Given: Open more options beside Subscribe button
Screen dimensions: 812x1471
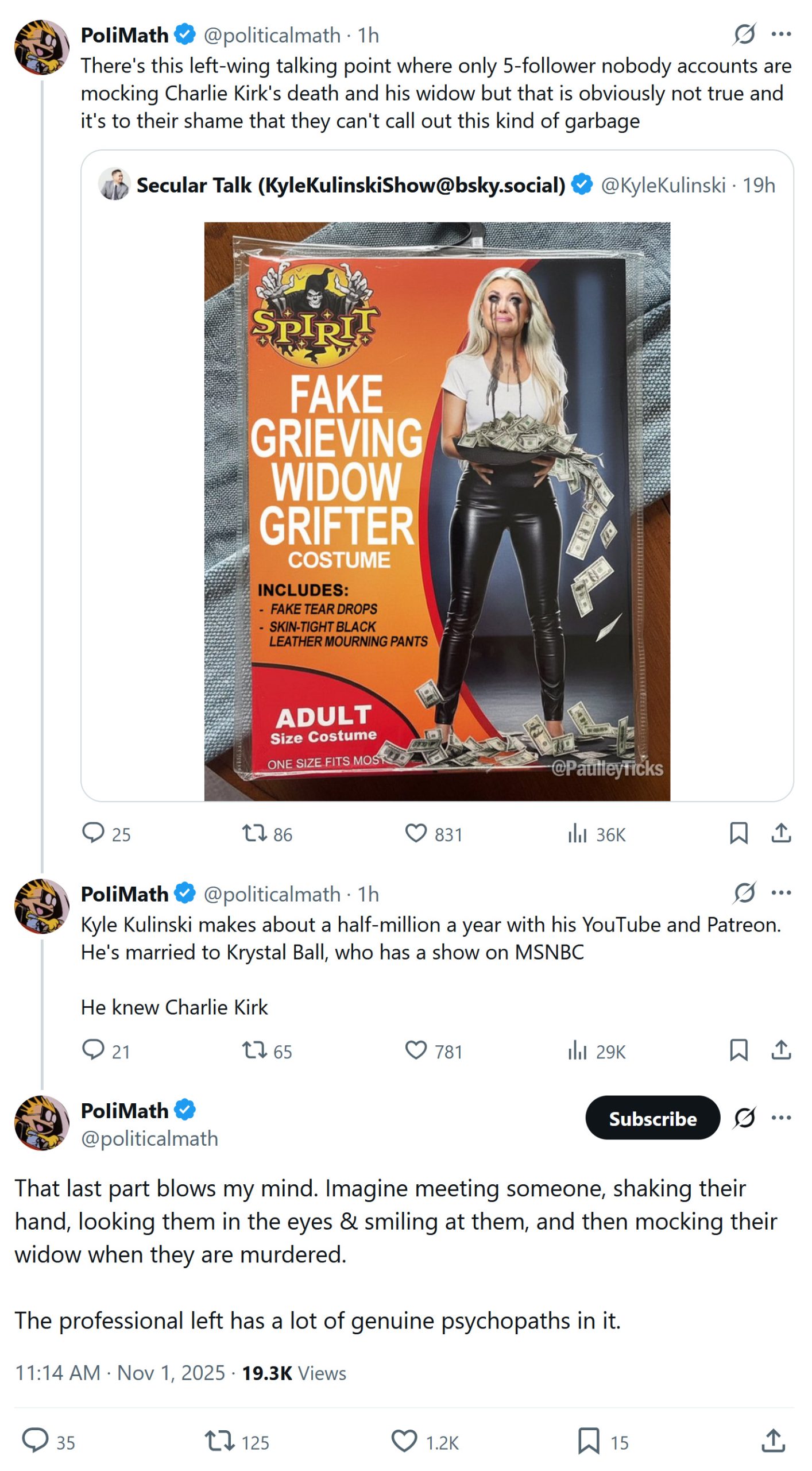Looking at the screenshot, I should tap(781, 1118).
